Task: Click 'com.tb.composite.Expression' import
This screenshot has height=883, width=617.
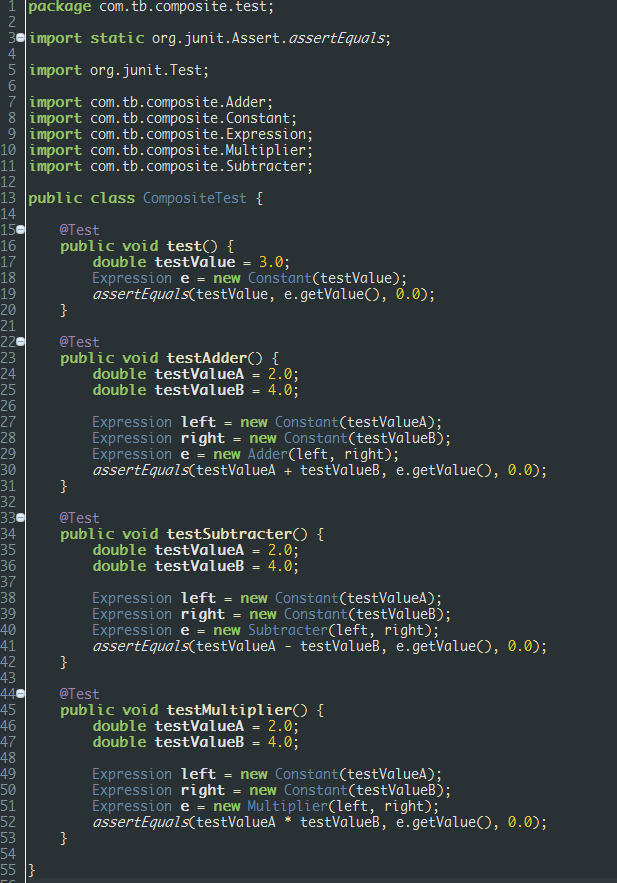Action: coord(199,135)
